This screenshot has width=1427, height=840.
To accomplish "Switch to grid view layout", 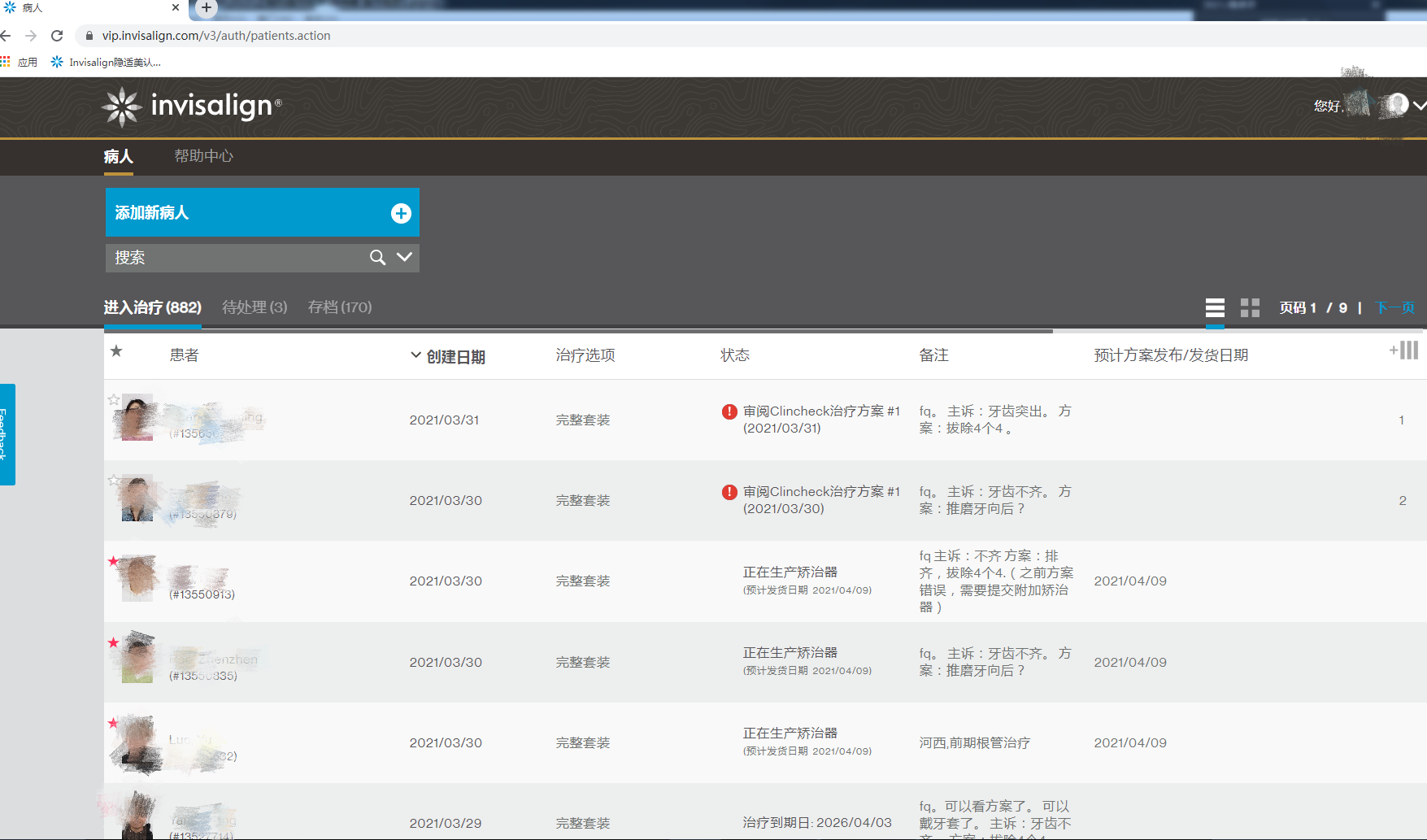I will coord(1250,307).
